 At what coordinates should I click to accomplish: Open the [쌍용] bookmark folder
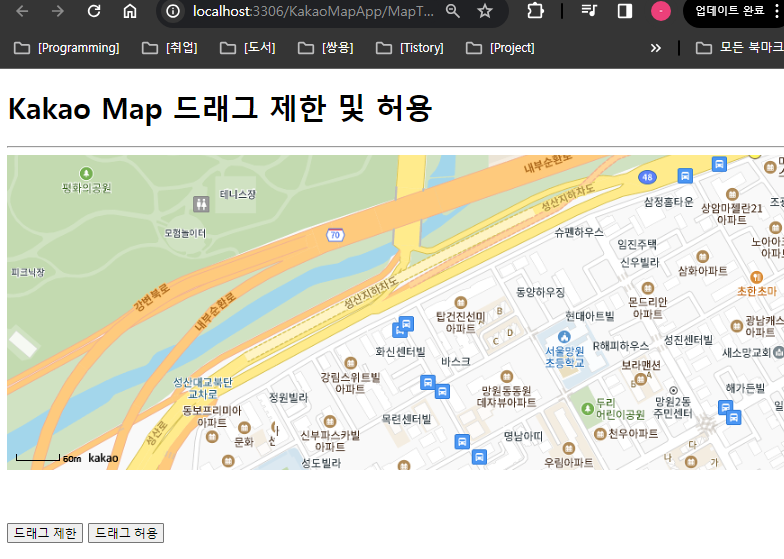click(x=326, y=48)
